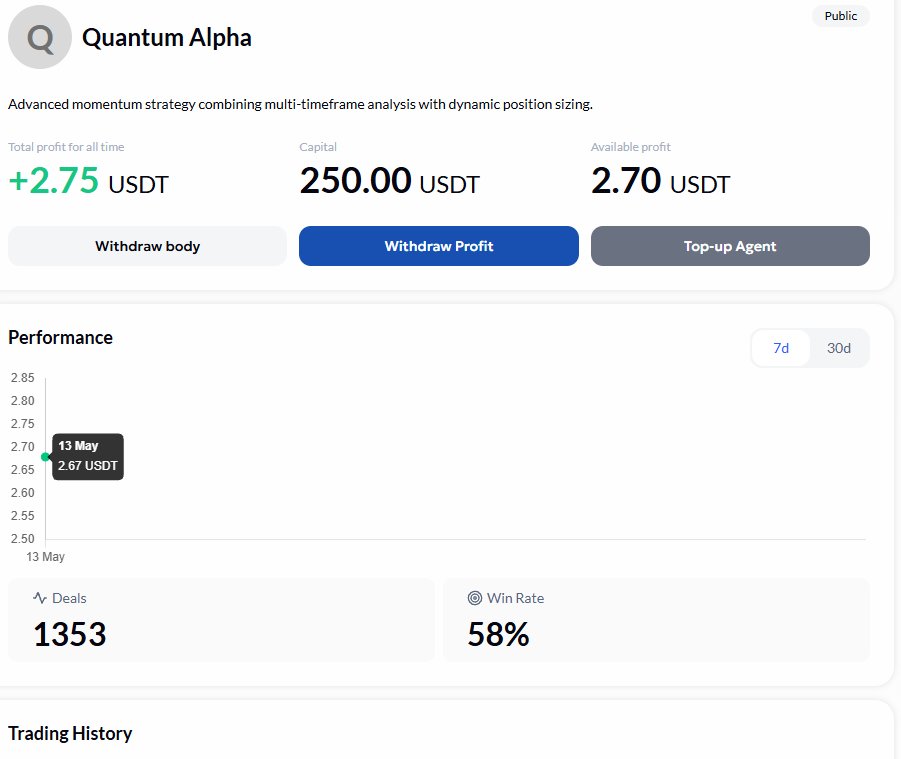This screenshot has width=901, height=759.
Task: Click the Deals count 1353
Action: tap(70, 634)
